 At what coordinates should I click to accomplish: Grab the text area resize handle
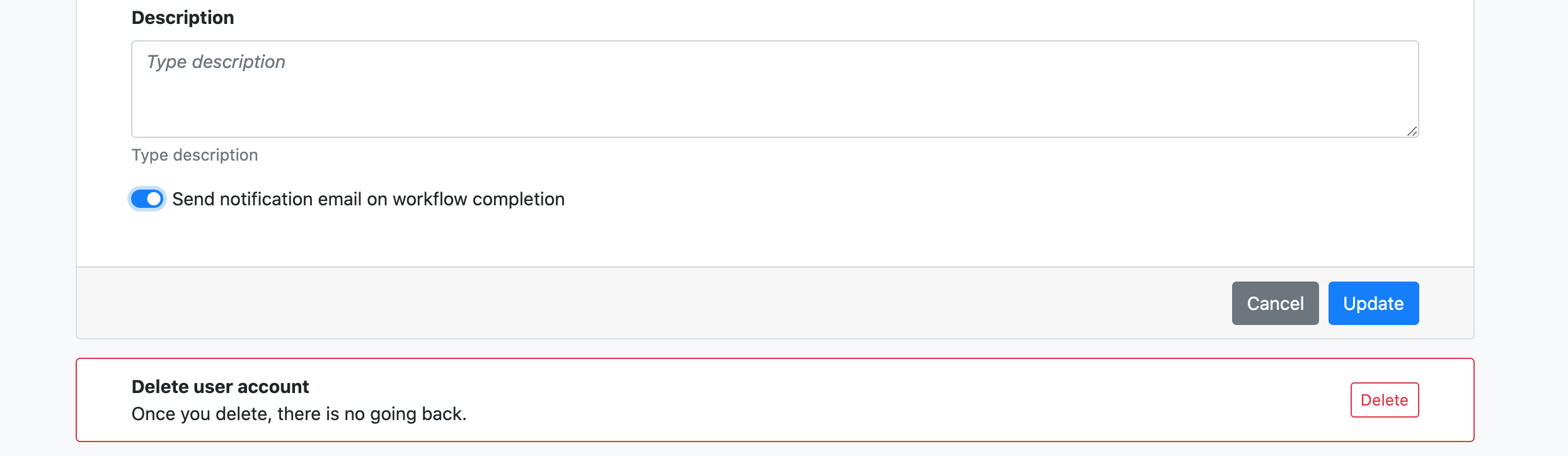pyautogui.click(x=1412, y=131)
